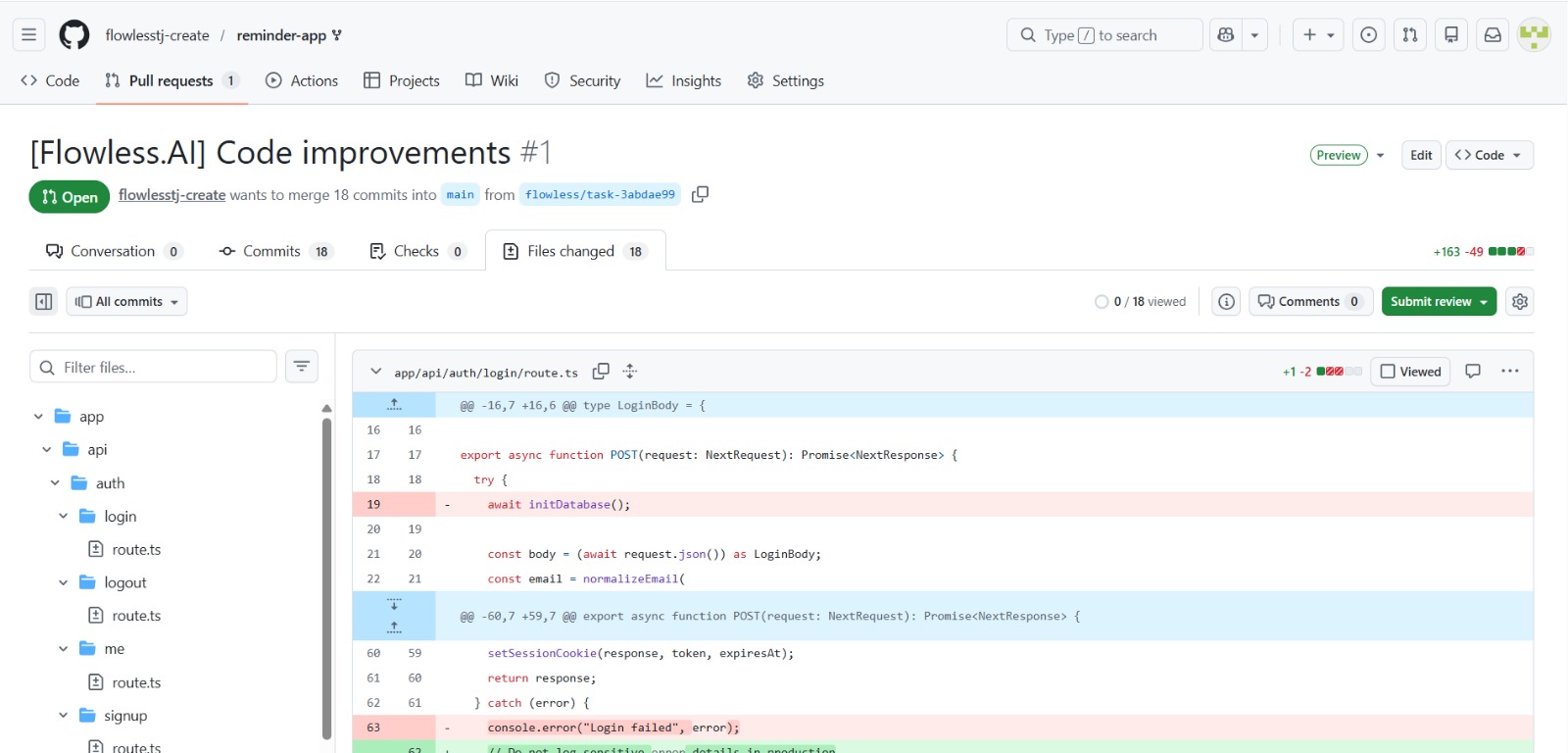Screen dimensions: 1568x753
Task: Collapse the app folder
Action: pos(38,417)
